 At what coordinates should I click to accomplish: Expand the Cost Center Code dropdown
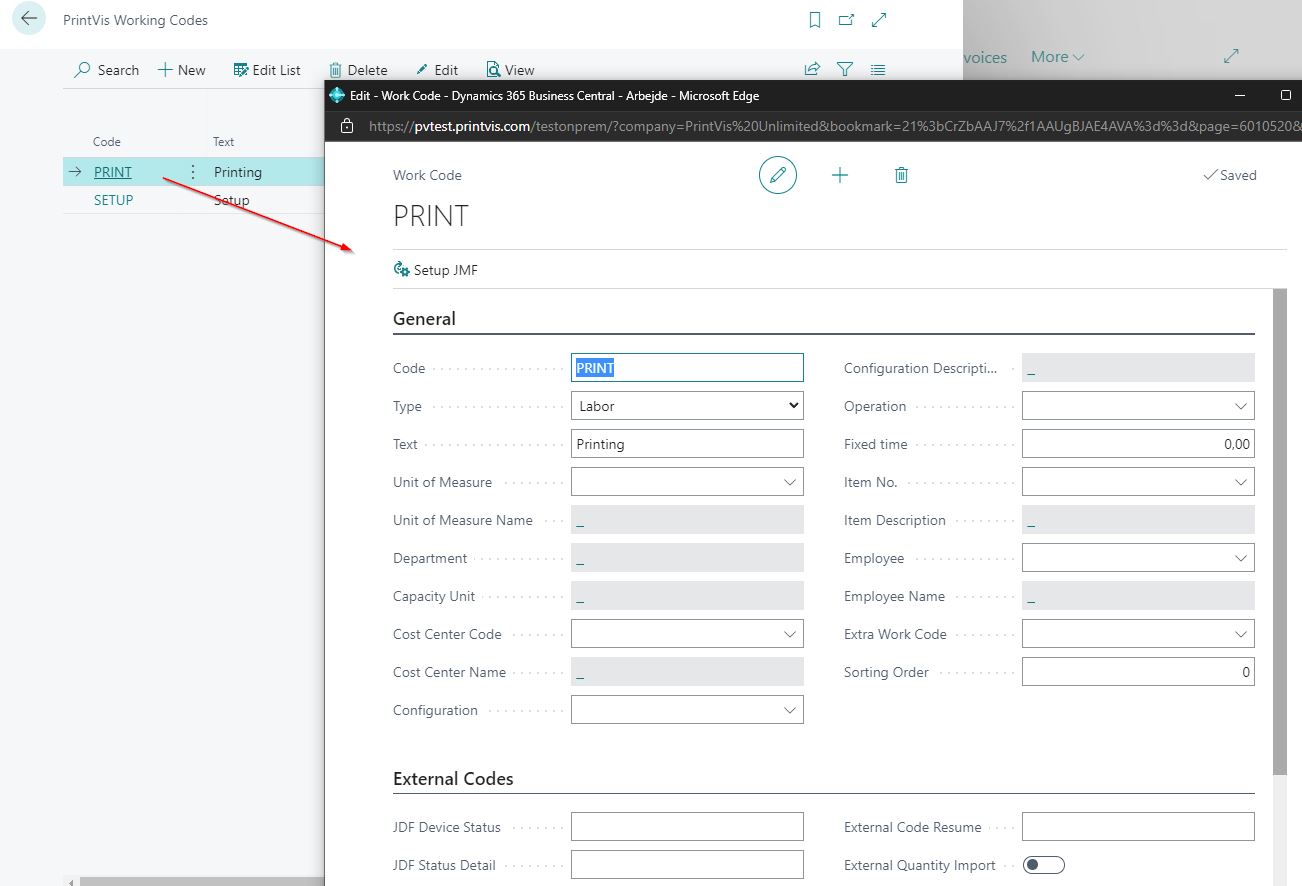point(790,634)
